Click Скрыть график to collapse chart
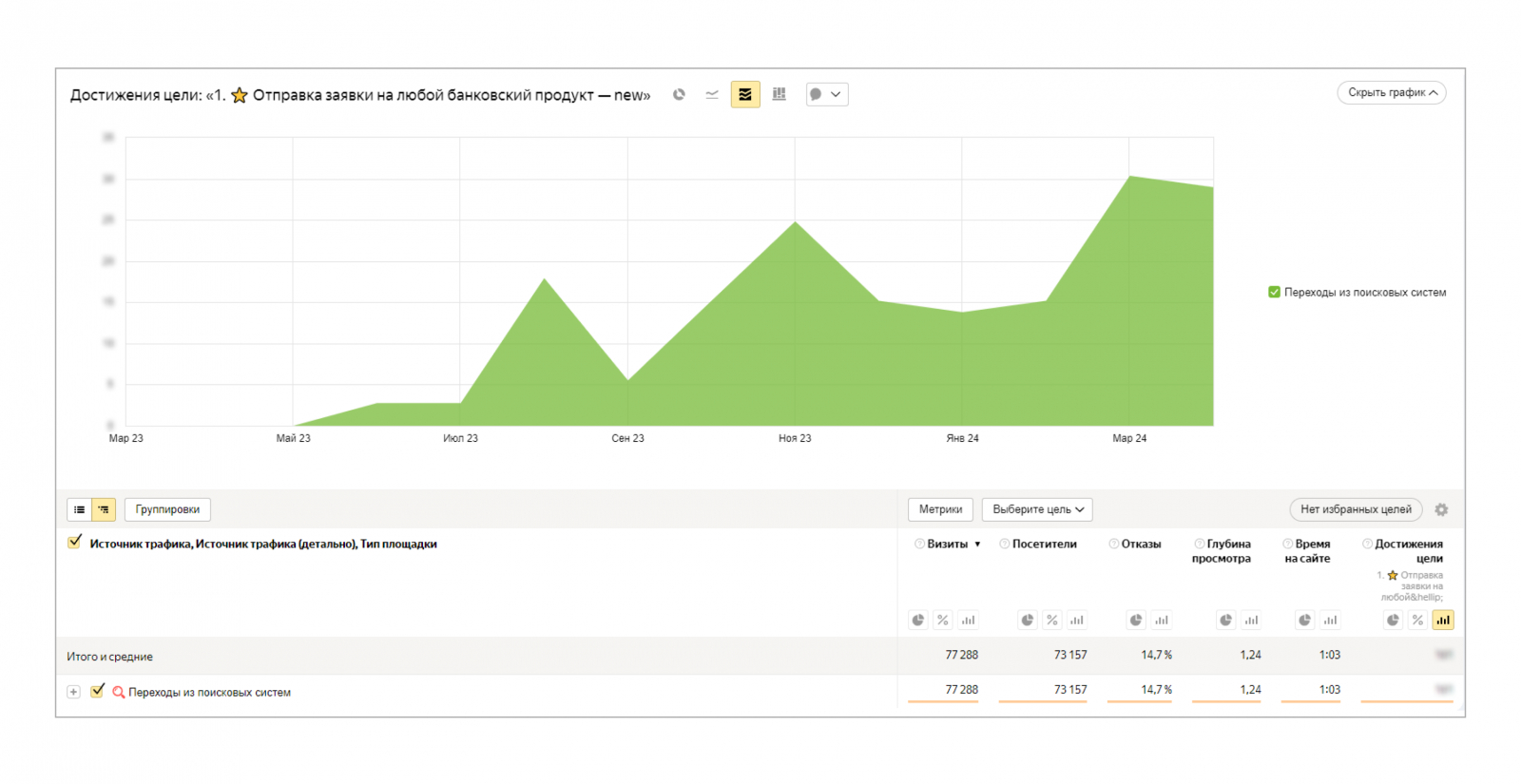Image resolution: width=1521 pixels, height=784 pixels. pos(1391,92)
